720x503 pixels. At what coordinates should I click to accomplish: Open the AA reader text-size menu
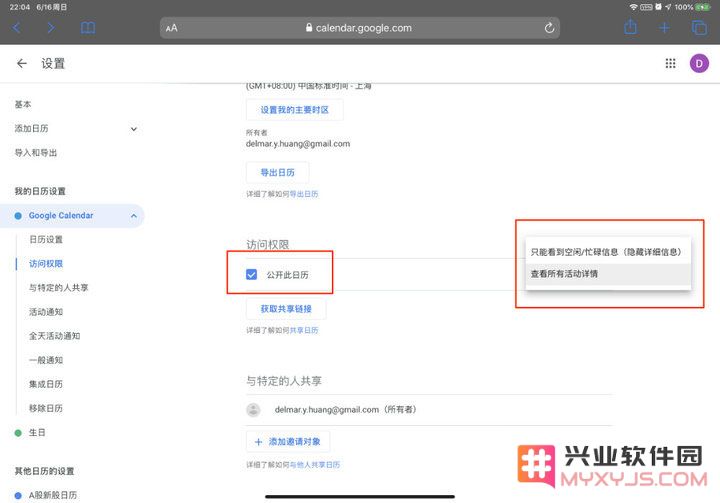coord(172,28)
